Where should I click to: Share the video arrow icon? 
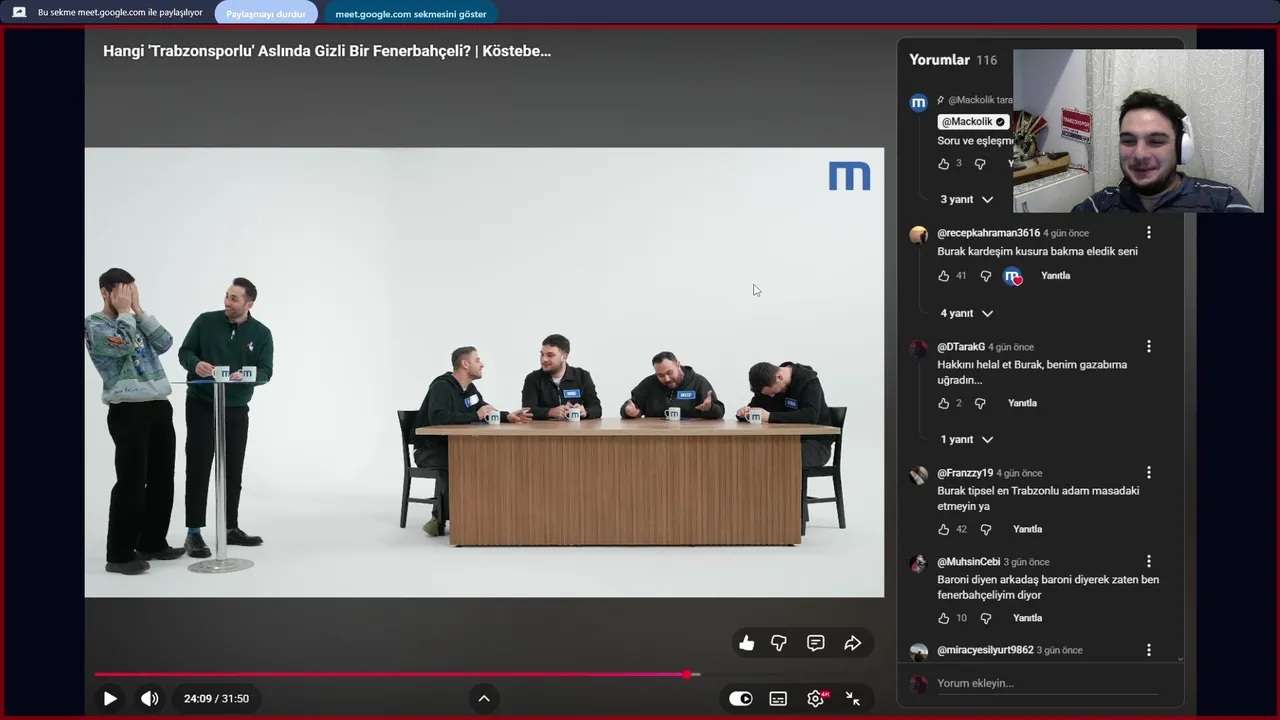tap(853, 643)
